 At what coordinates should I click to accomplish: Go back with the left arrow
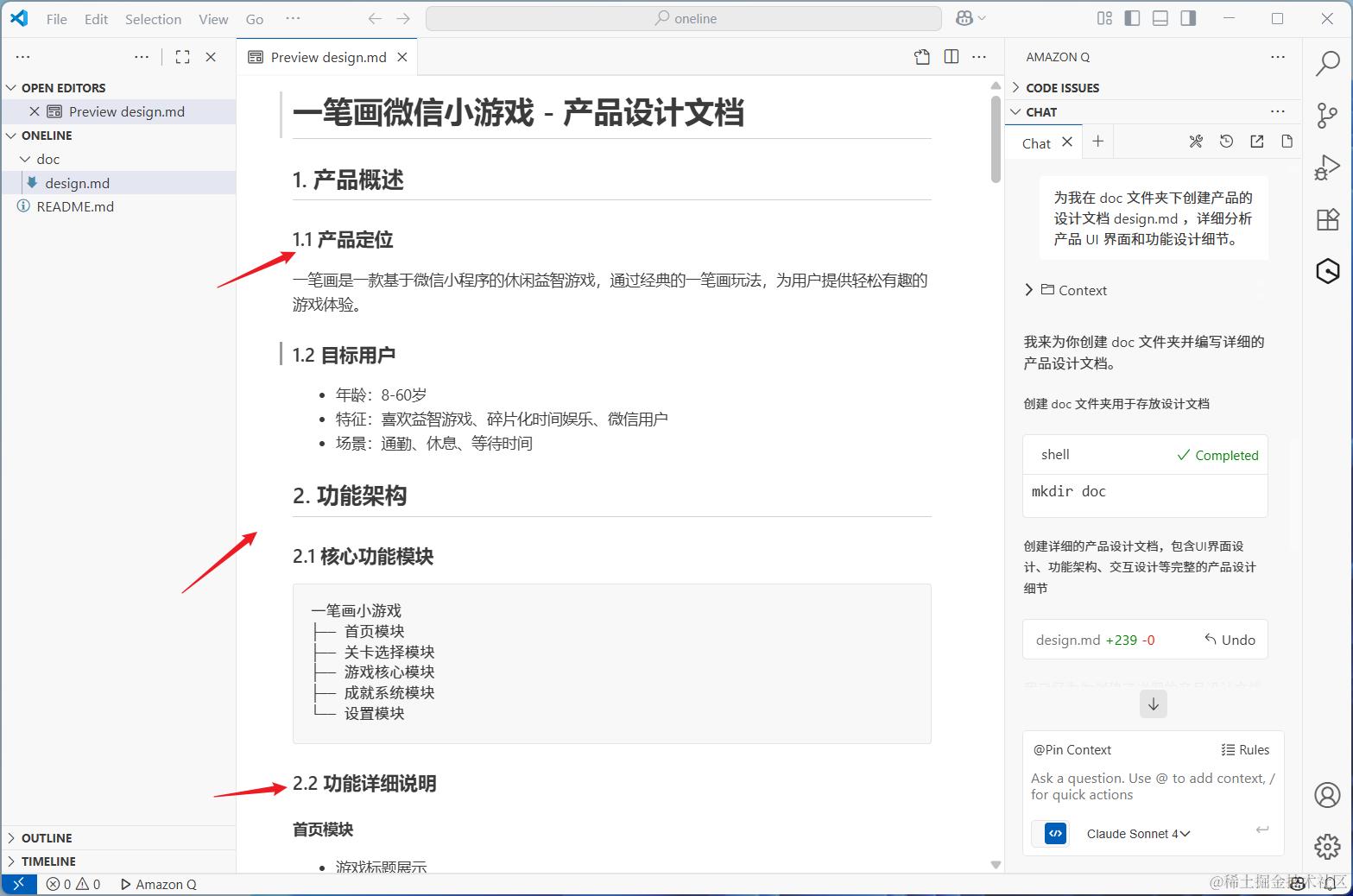point(375,18)
